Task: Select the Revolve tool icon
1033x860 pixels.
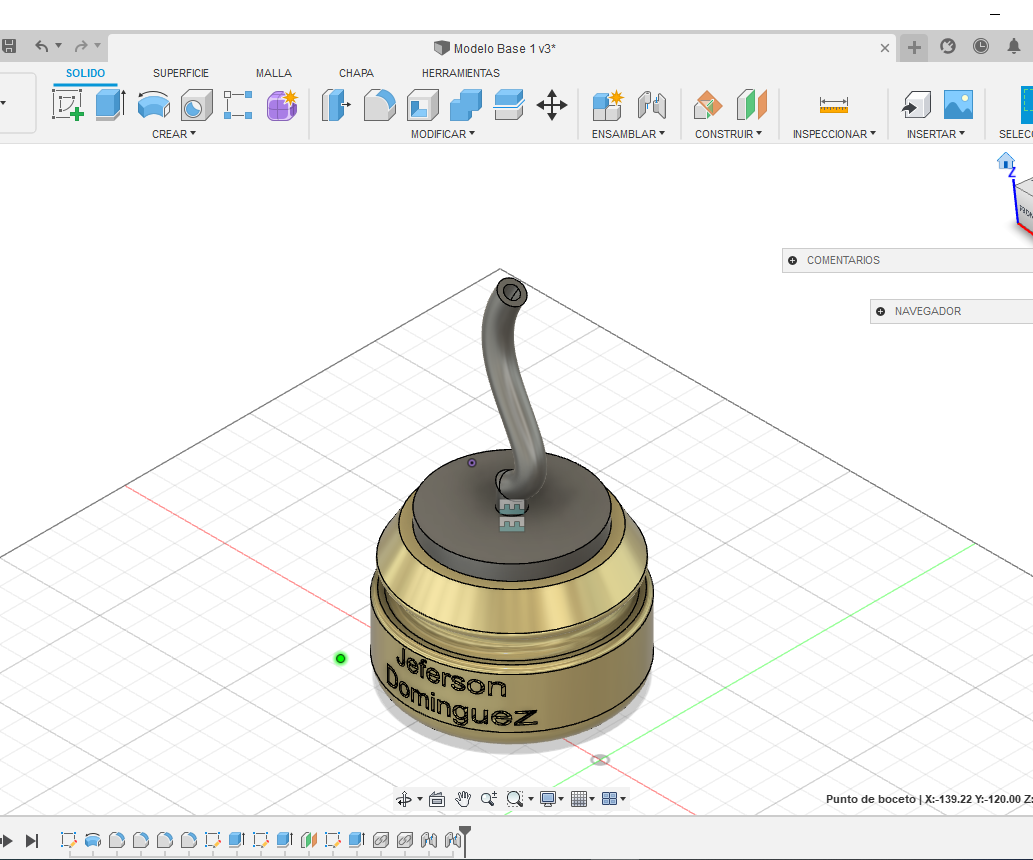Action: (153, 105)
